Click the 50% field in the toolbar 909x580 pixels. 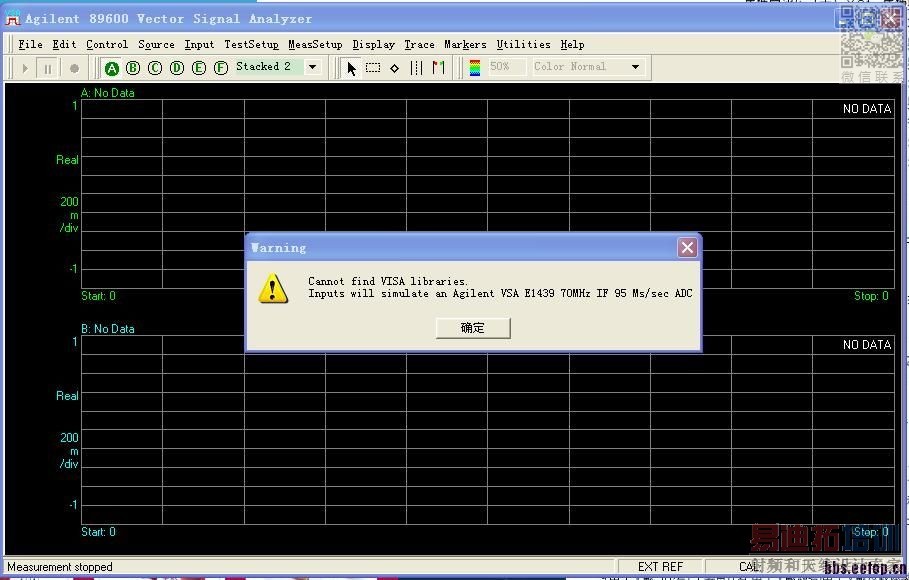click(x=506, y=67)
